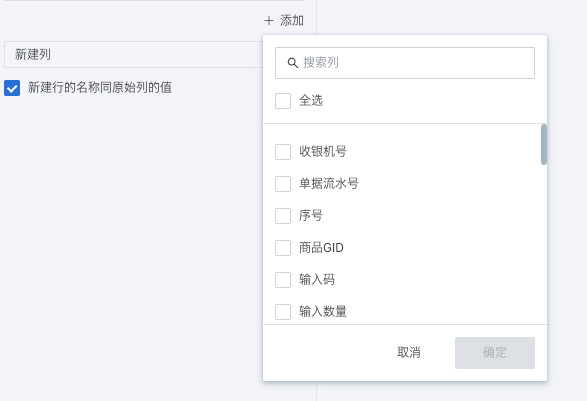The image size is (587, 401).
Task: Click the plus icon beside 添加
Action: coord(269,21)
